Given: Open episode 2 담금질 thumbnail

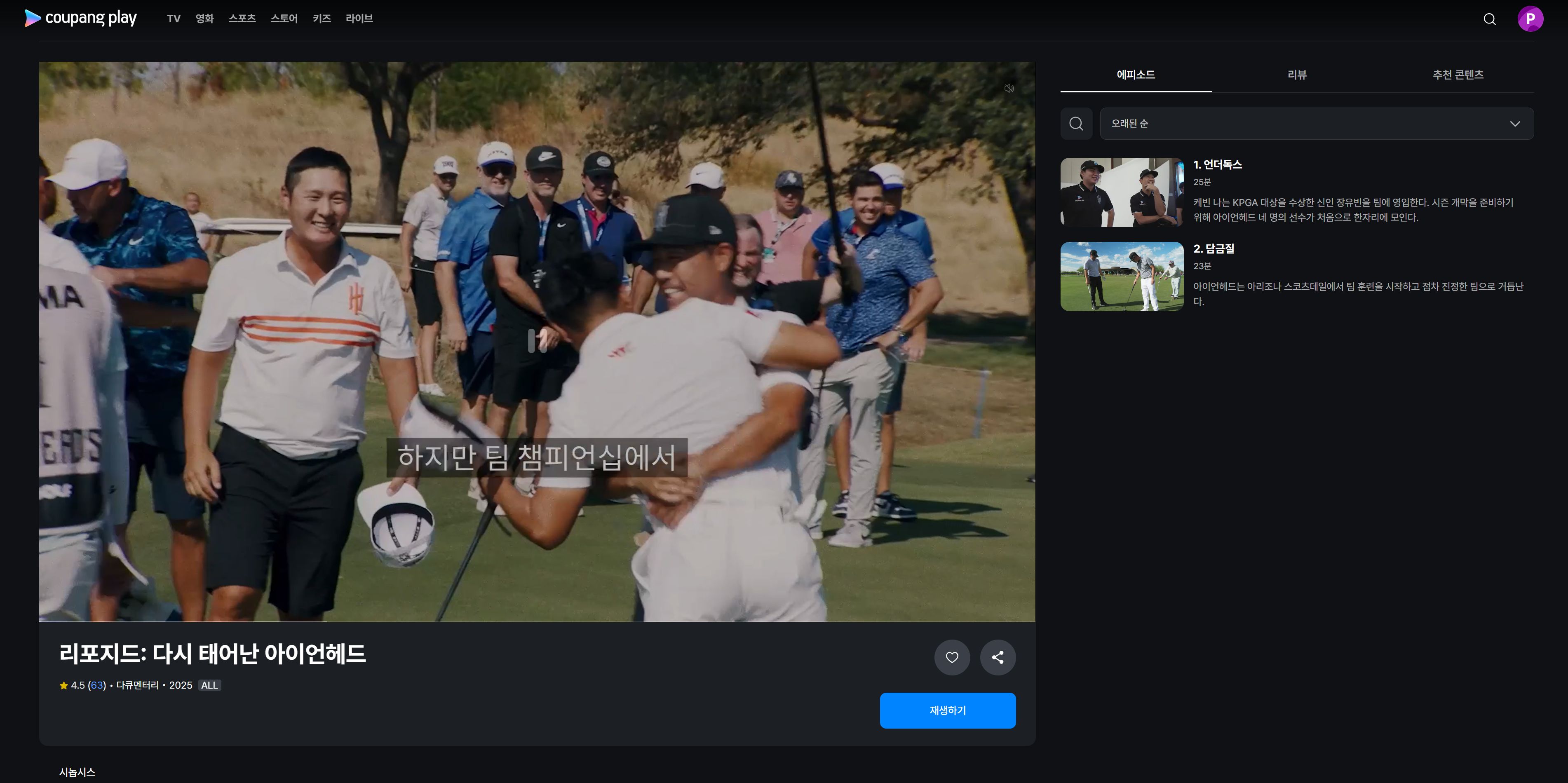Looking at the screenshot, I should (1121, 276).
